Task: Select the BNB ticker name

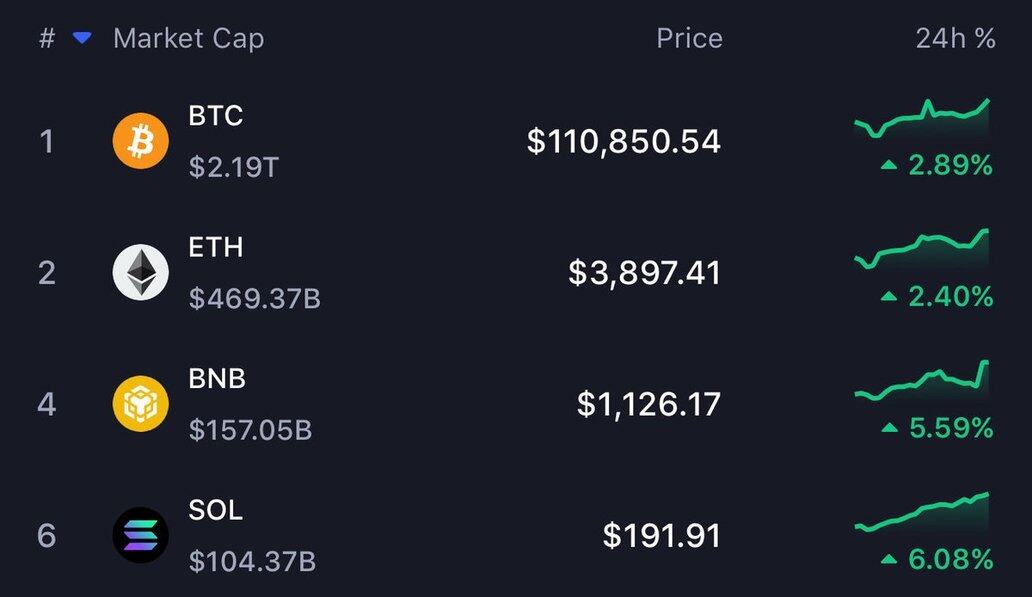Action: click(217, 378)
